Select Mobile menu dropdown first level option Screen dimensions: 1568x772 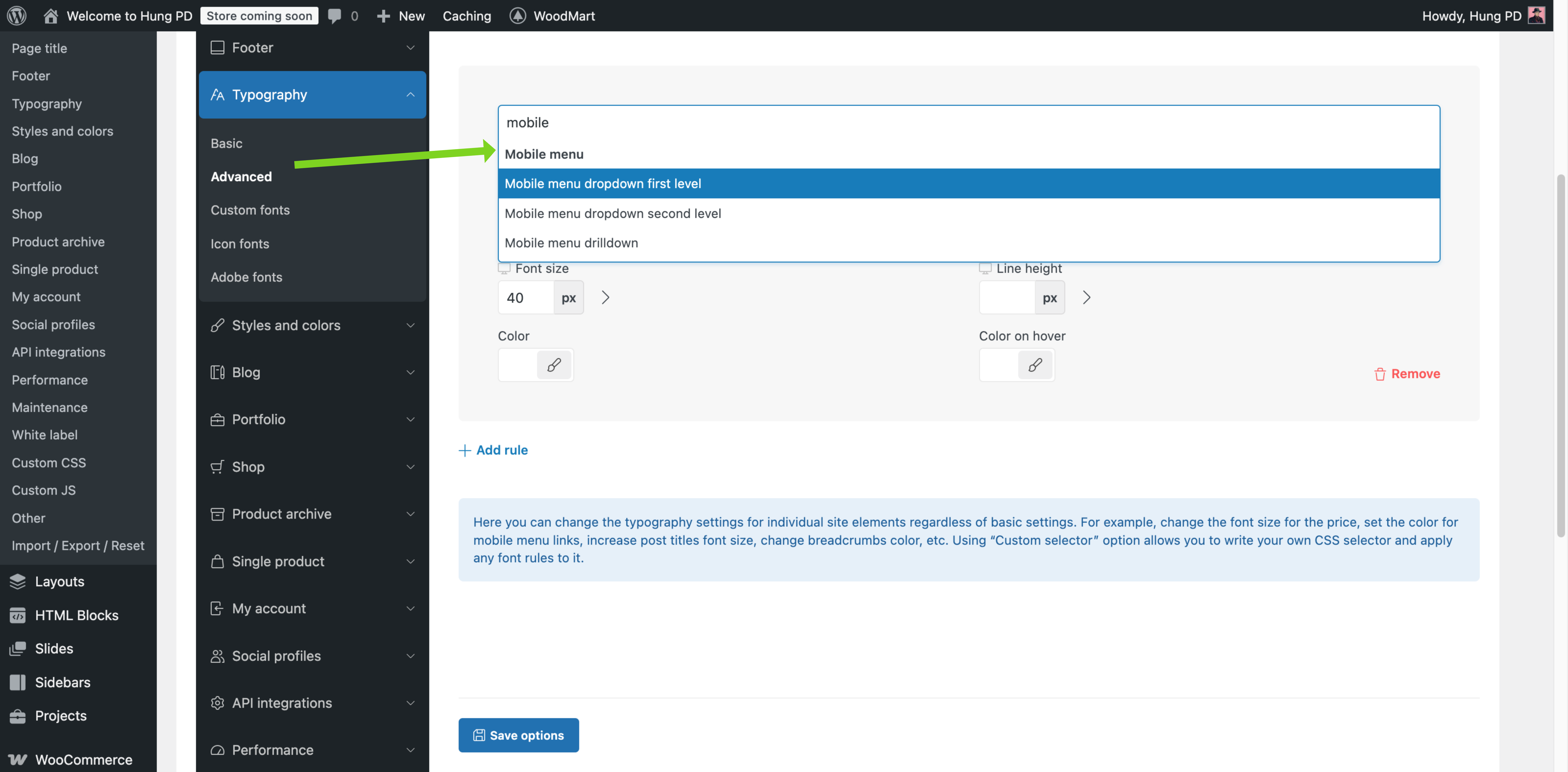968,184
